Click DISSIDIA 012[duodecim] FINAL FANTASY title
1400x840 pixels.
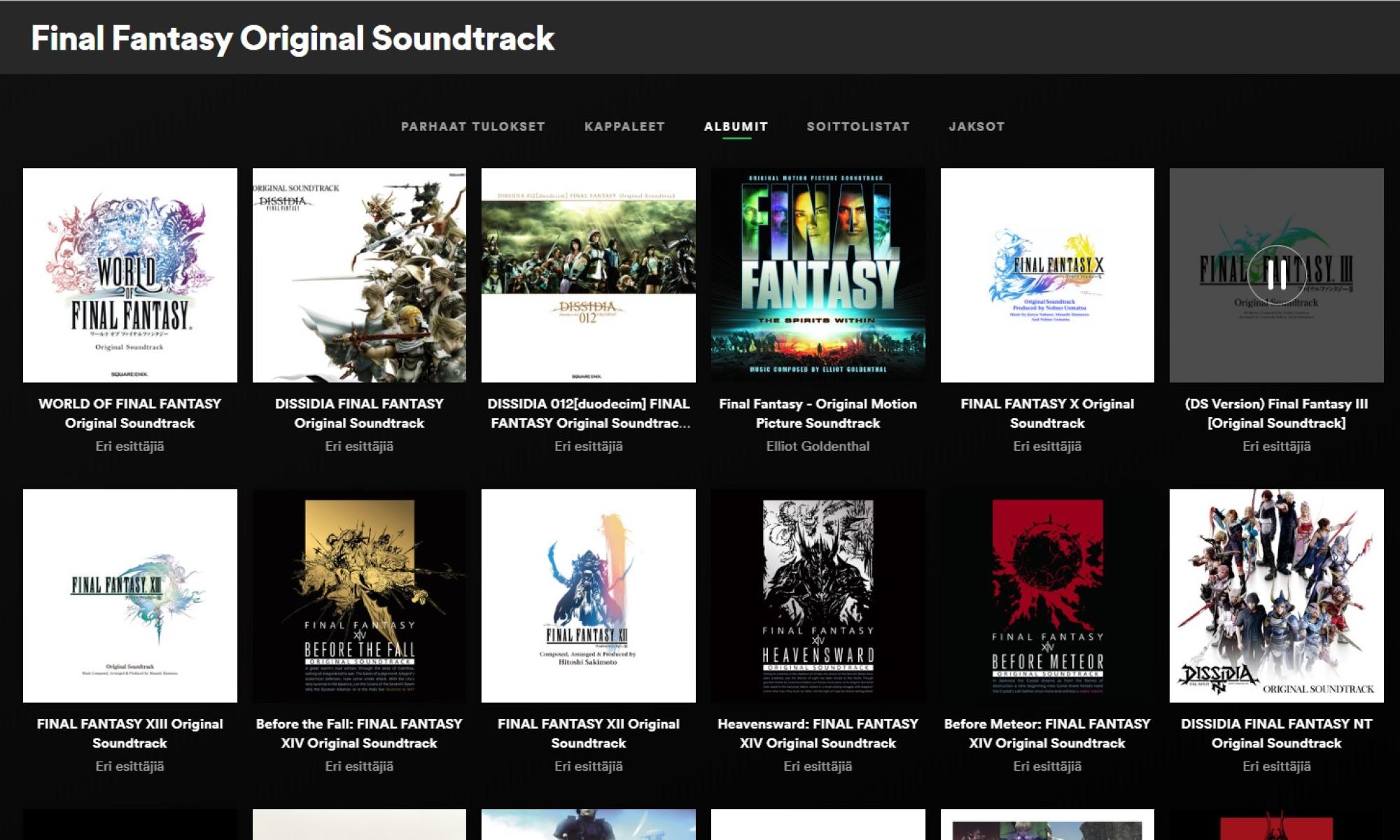(x=589, y=413)
